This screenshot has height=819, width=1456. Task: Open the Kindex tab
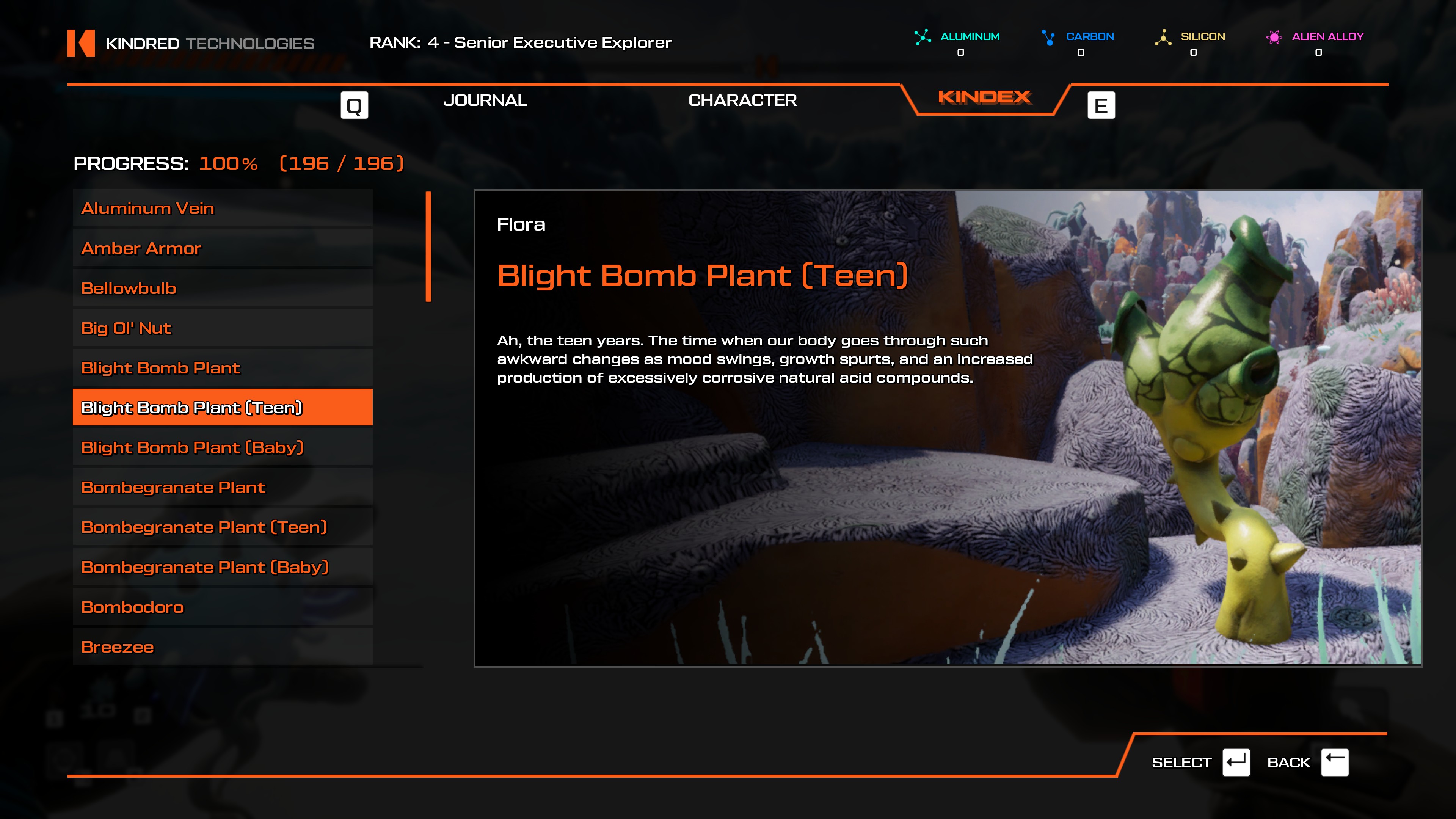coord(985,97)
